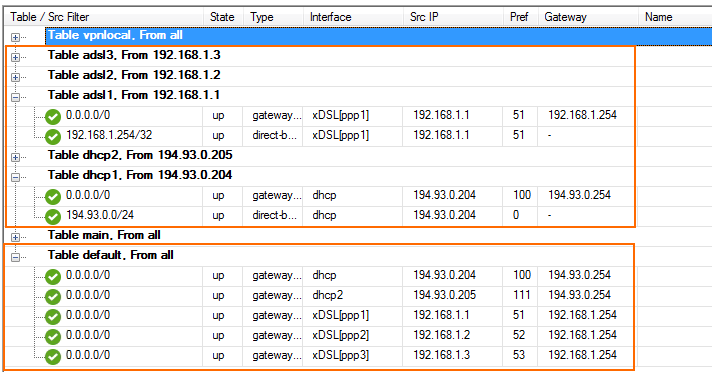Click green check icon beside 192.168.1.254/32
This screenshot has height=372, width=712.
(53, 137)
